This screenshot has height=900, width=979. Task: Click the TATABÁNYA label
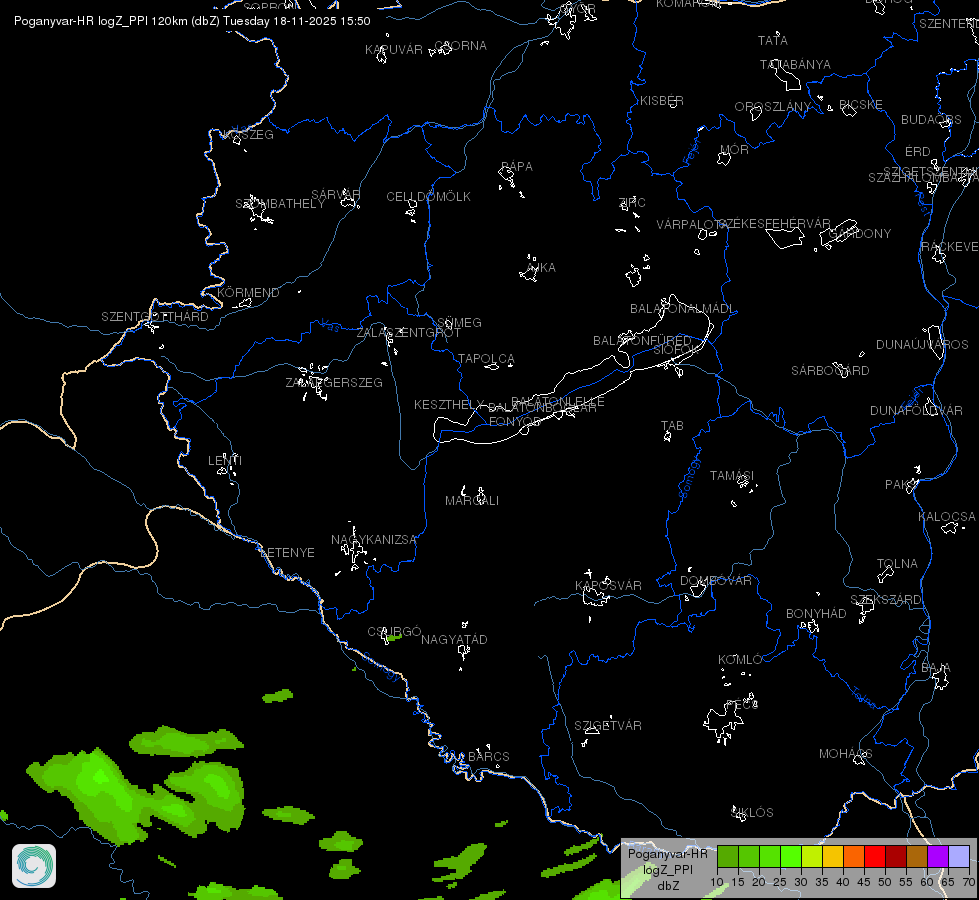795,65
